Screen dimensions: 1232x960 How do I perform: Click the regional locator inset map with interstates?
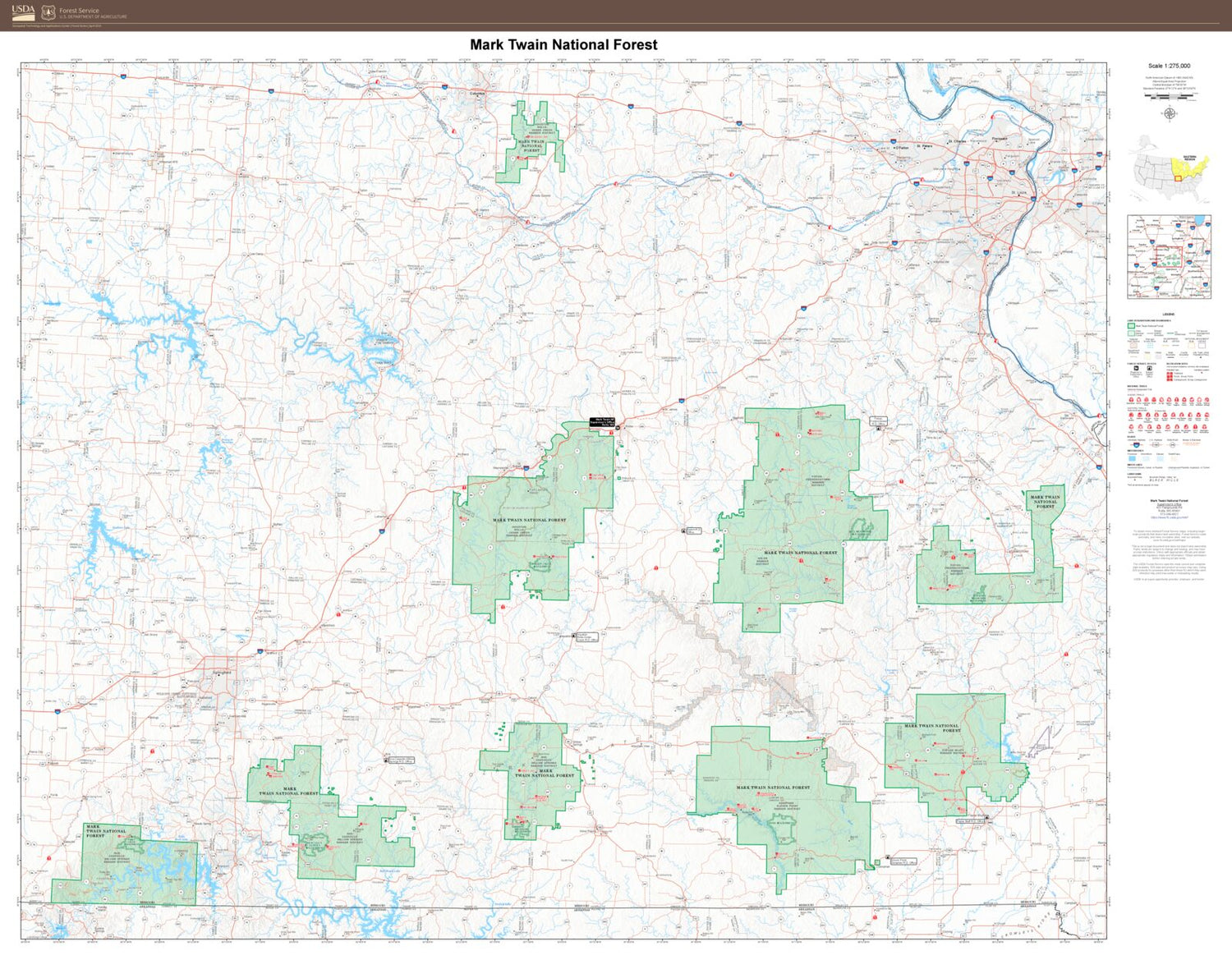(1169, 257)
